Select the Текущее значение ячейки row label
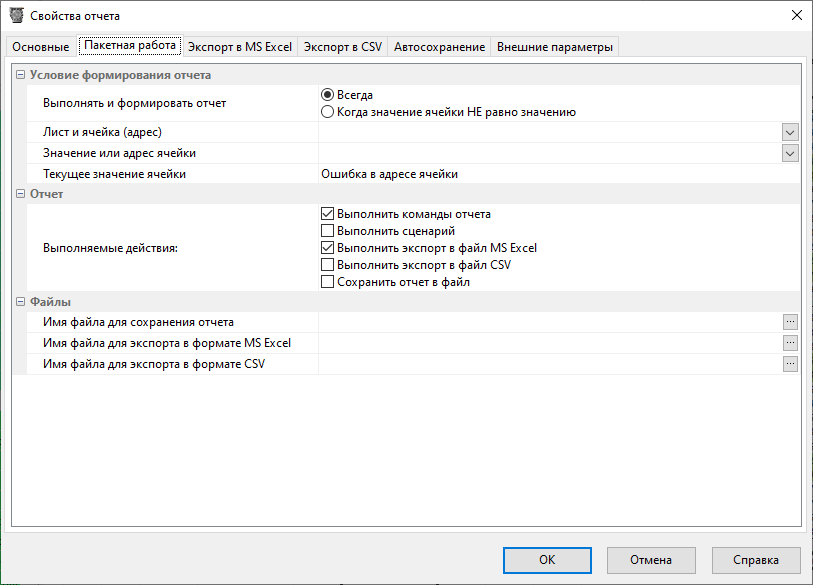The height and width of the screenshot is (585, 813). pyautogui.click(x=114, y=174)
